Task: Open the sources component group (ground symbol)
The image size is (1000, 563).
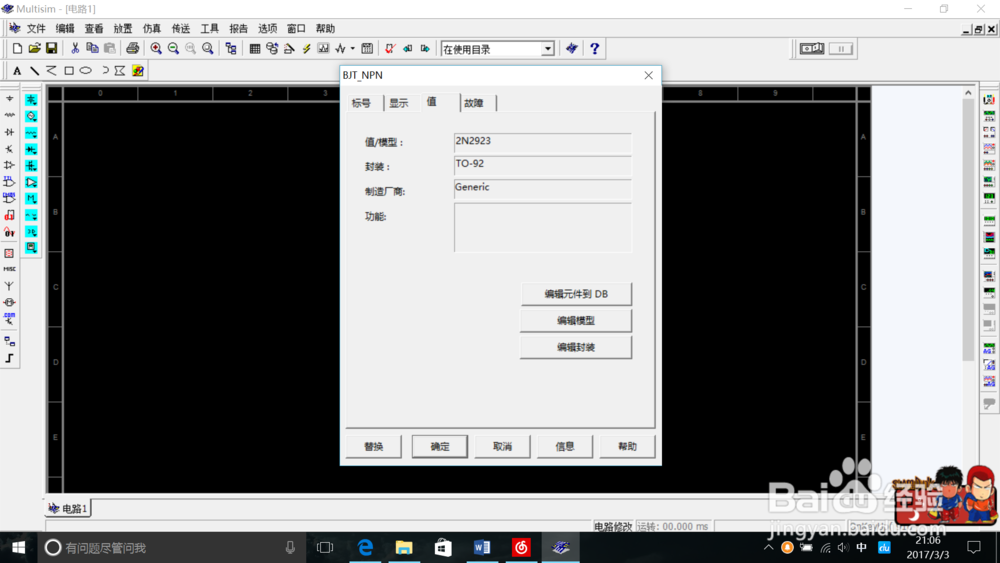Action: point(10,99)
